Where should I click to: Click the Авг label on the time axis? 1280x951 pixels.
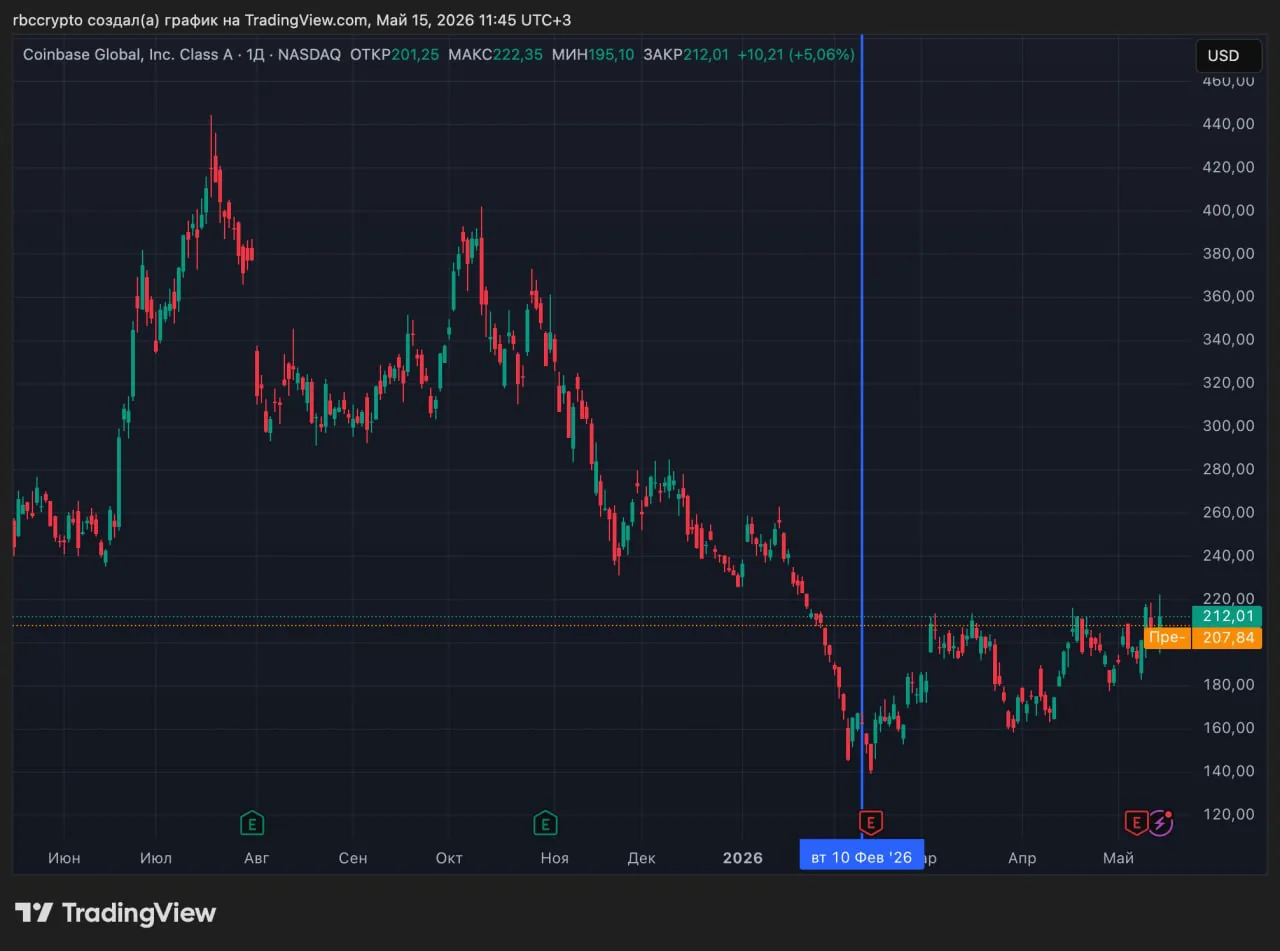point(257,858)
